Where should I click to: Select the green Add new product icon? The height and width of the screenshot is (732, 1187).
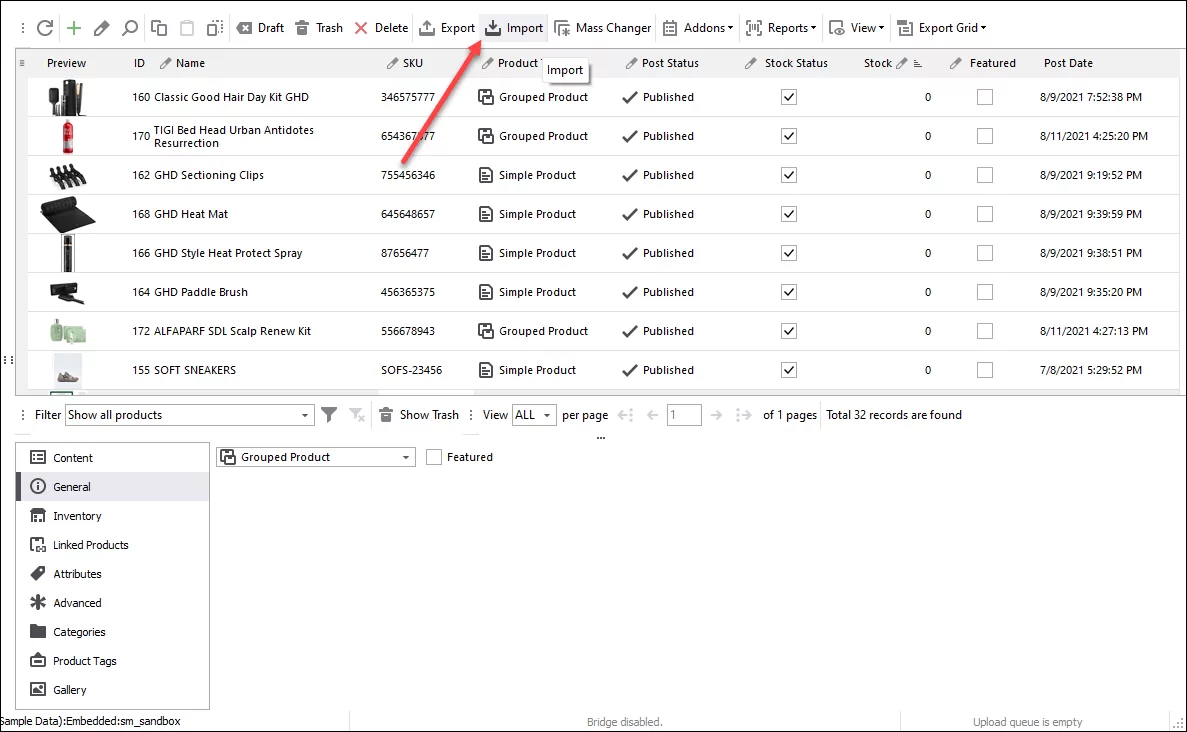click(73, 27)
